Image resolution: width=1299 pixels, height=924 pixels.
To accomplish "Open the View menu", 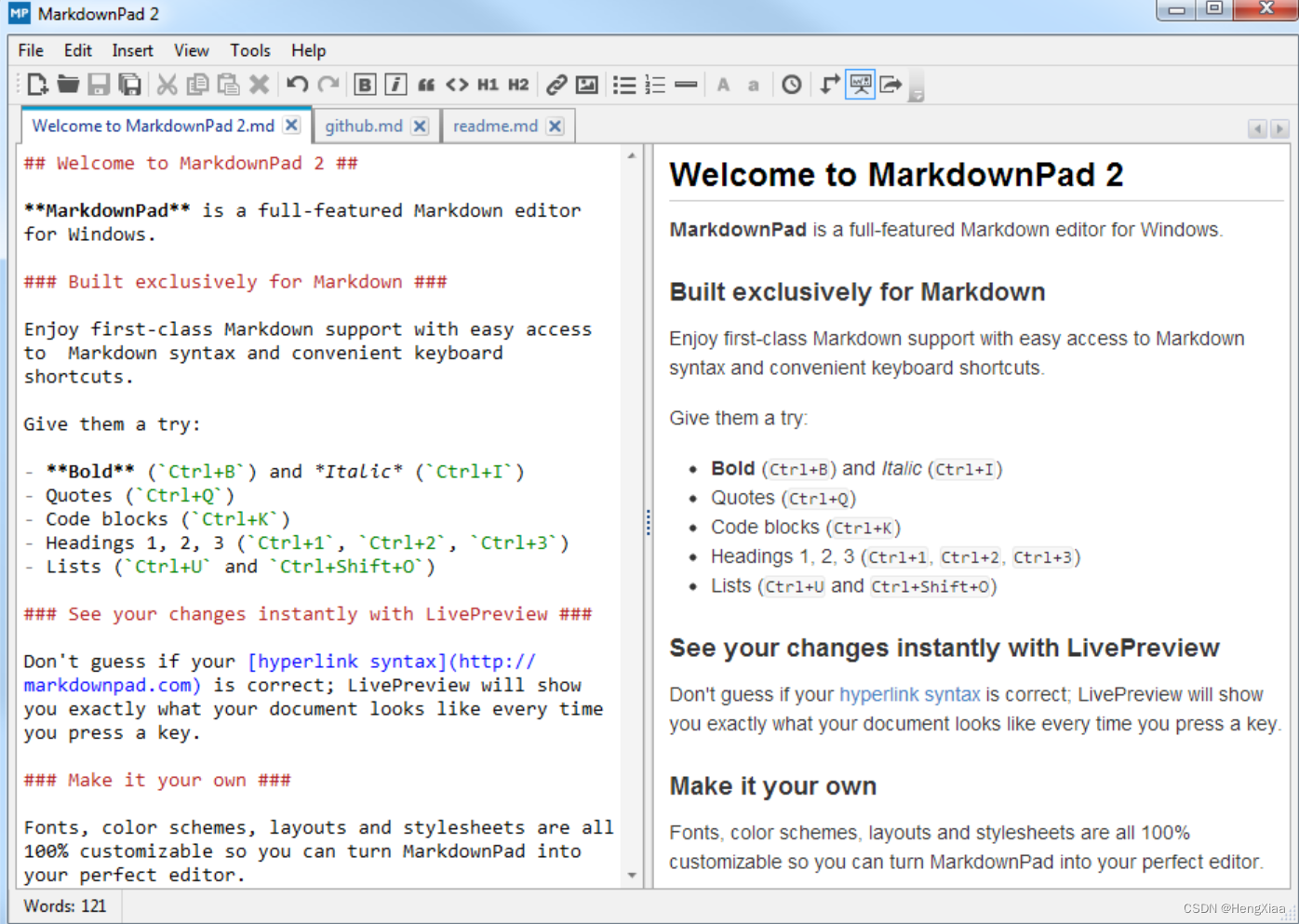I will tap(191, 50).
